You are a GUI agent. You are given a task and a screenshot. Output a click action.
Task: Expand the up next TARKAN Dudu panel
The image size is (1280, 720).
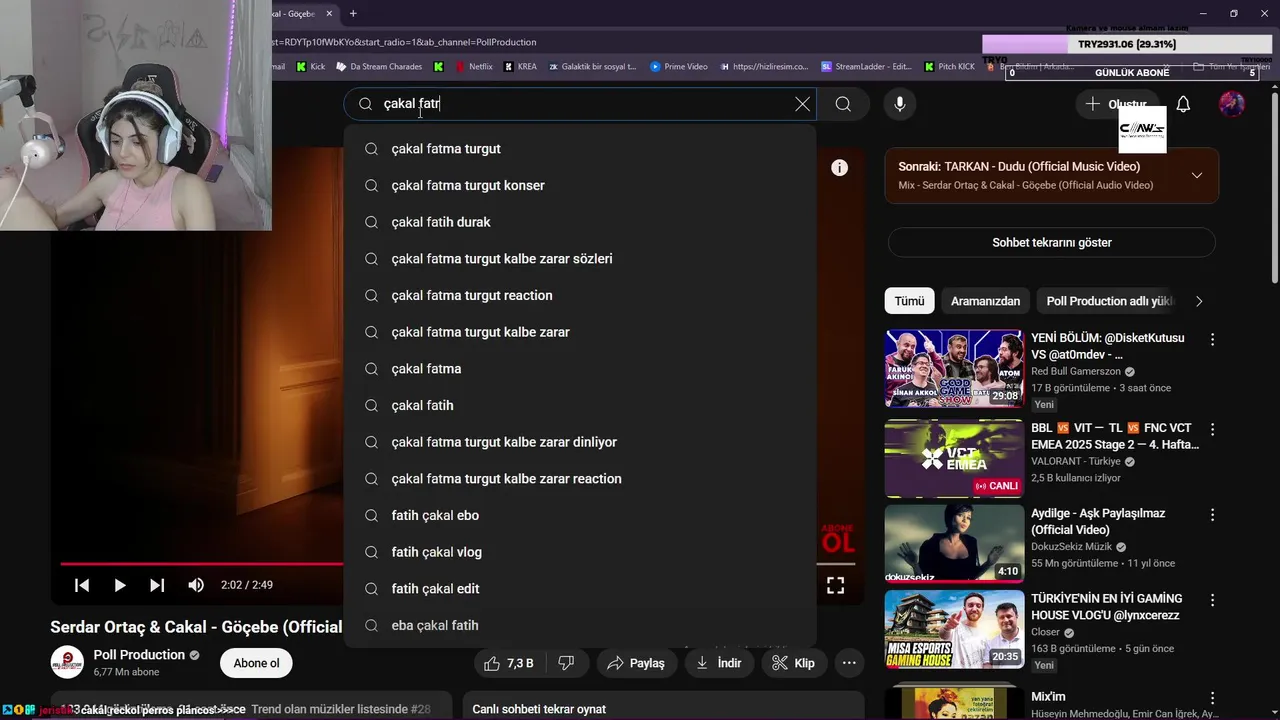click(x=1197, y=175)
